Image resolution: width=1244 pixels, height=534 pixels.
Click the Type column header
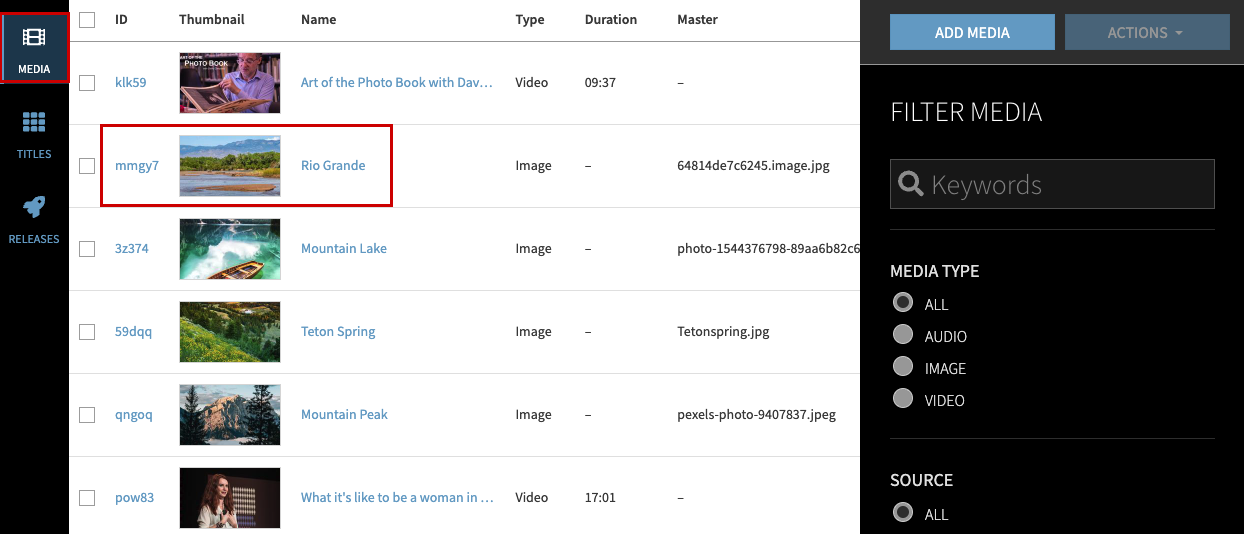(530, 19)
